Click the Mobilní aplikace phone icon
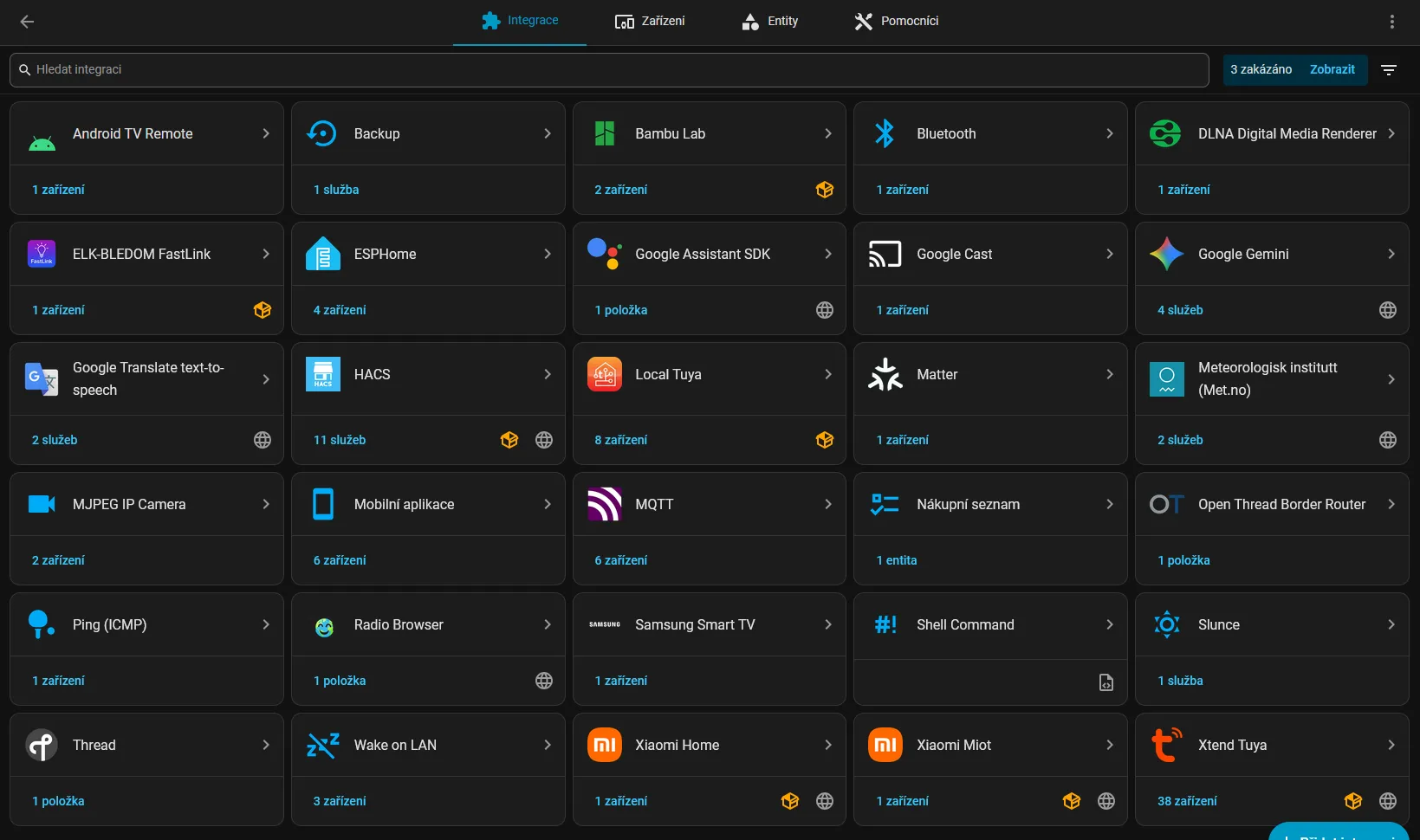Image resolution: width=1420 pixels, height=840 pixels. (322, 504)
